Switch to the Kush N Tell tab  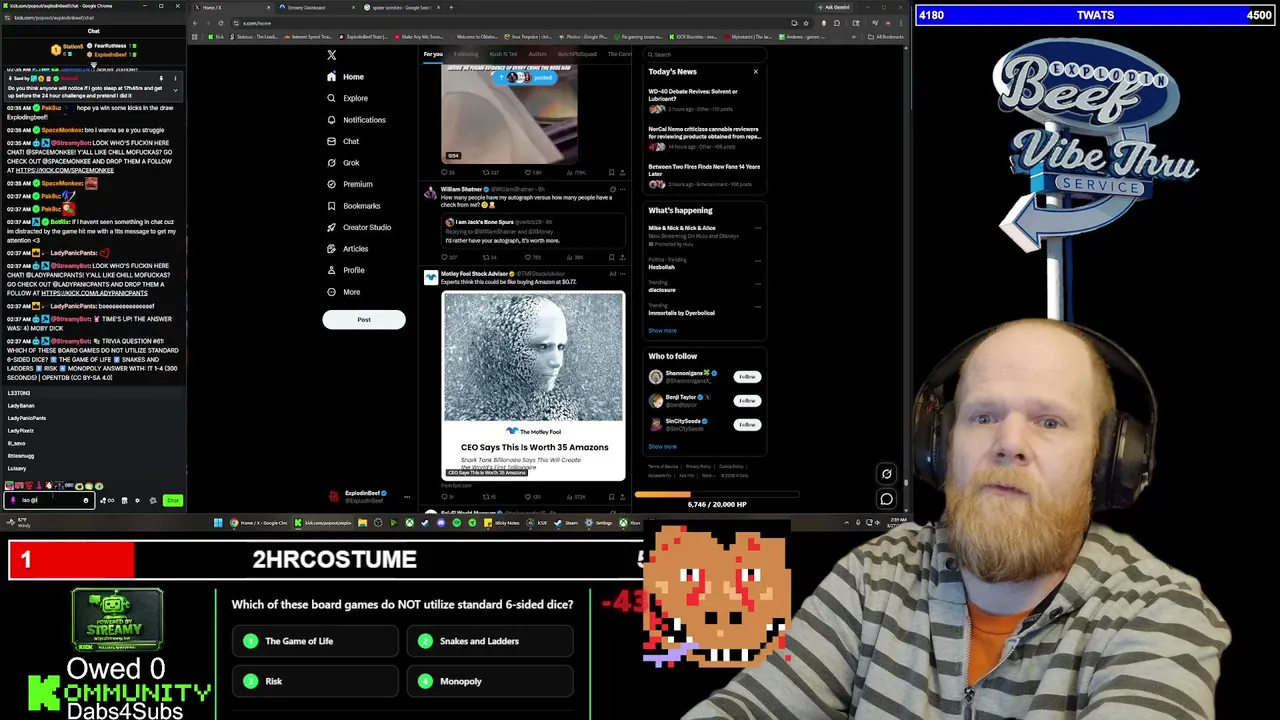503,54
